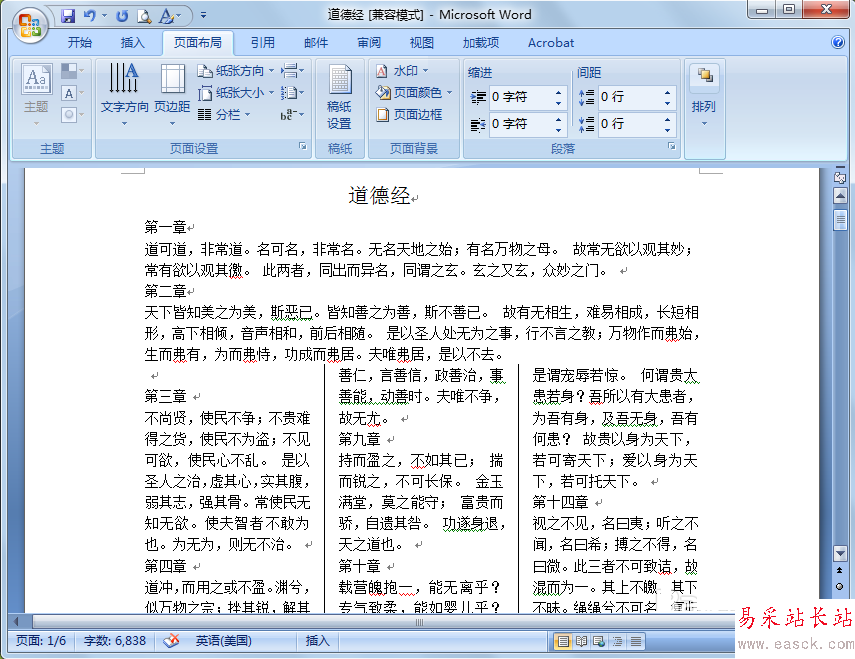Click language 英语(美国) in status bar

224,641
